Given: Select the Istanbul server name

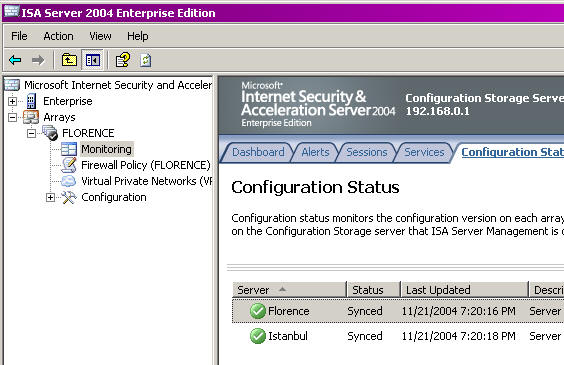Looking at the screenshot, I should tap(288, 336).
